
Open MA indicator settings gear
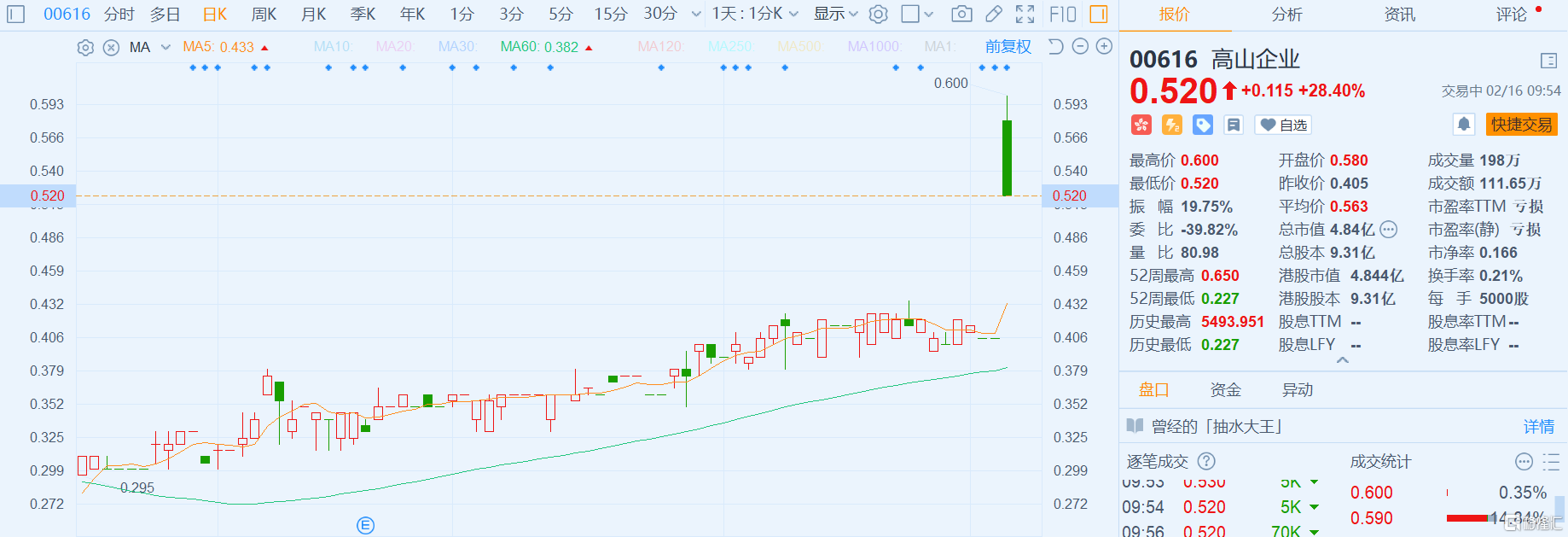click(85, 48)
